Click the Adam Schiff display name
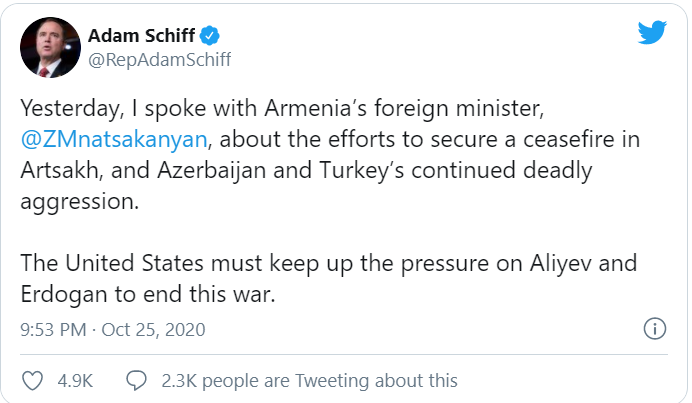Image resolution: width=692 pixels, height=403 pixels. (142, 36)
